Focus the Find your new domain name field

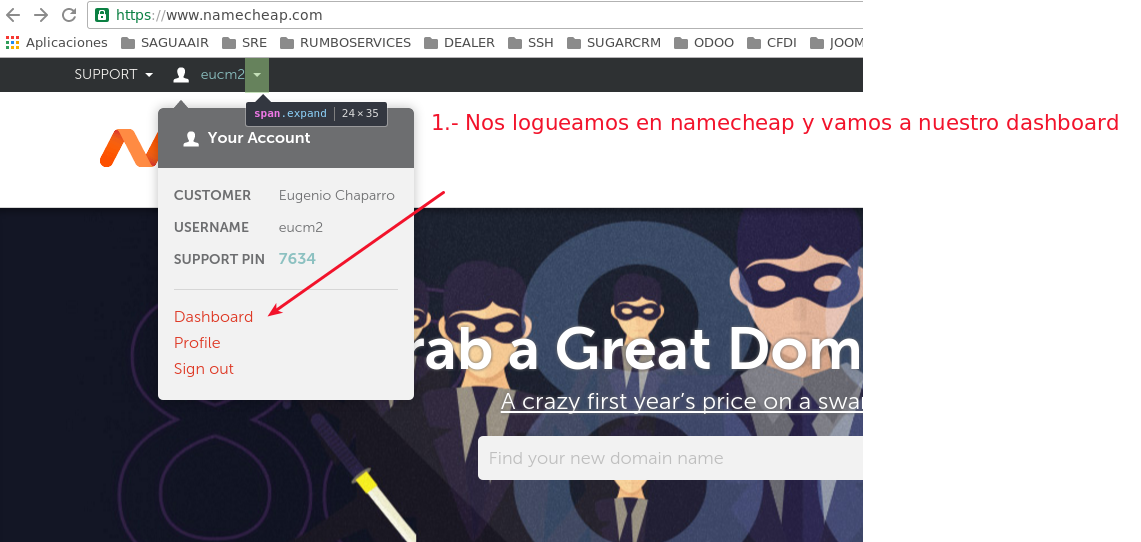670,458
